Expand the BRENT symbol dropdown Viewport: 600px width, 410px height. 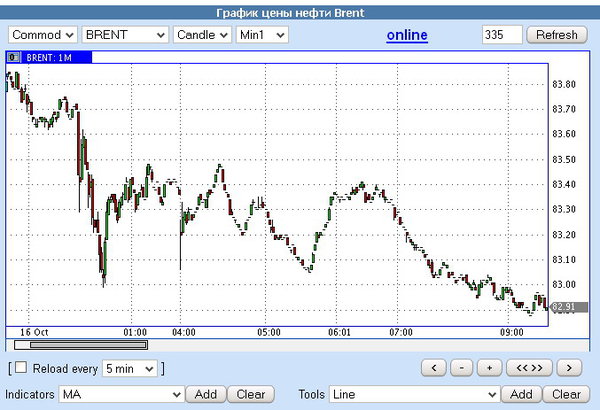click(x=125, y=35)
